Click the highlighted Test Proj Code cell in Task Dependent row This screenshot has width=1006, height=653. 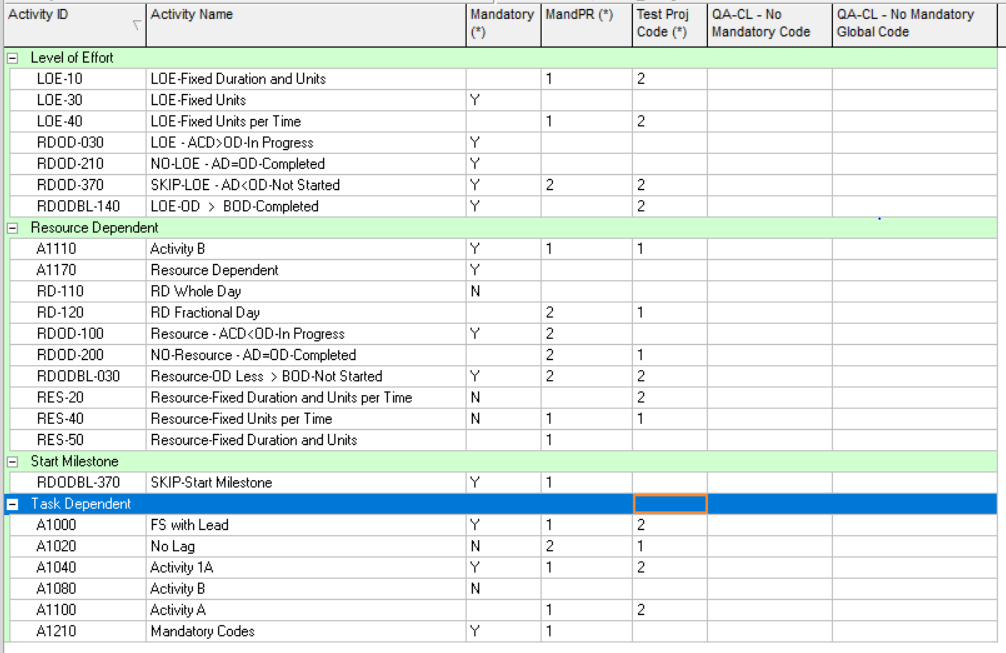tap(670, 504)
